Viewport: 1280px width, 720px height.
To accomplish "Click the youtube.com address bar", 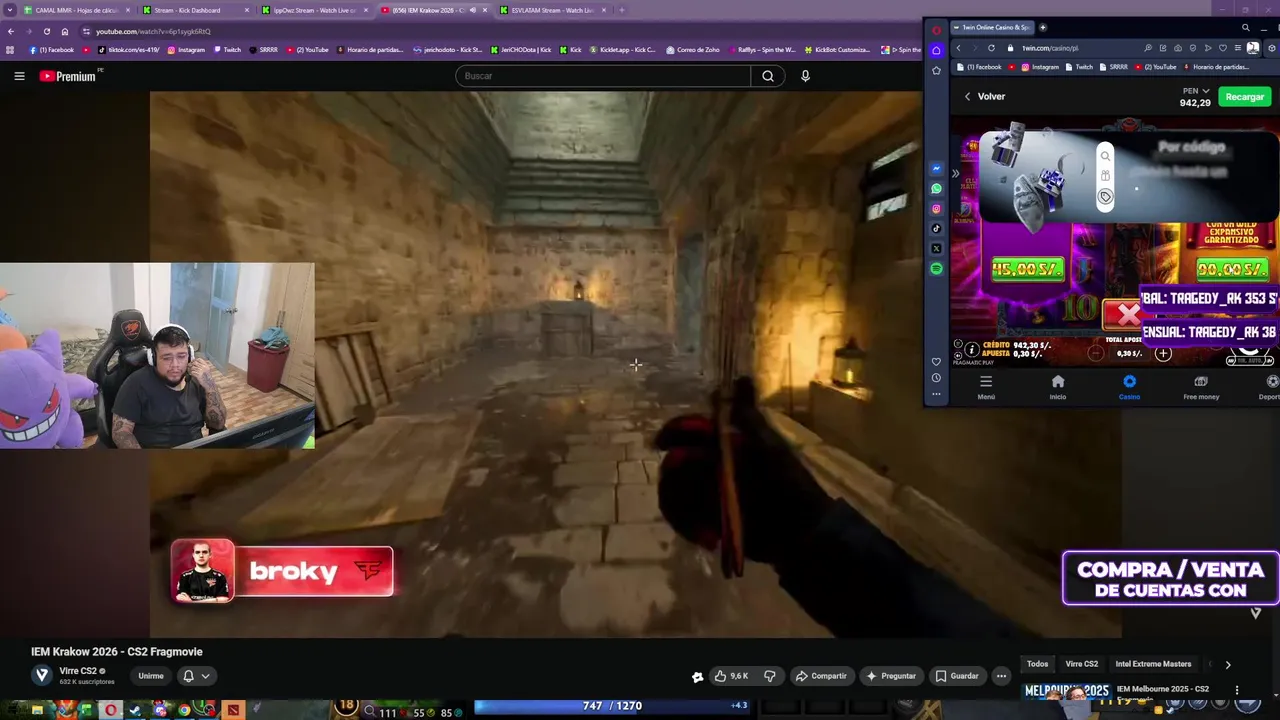I will coord(500,31).
